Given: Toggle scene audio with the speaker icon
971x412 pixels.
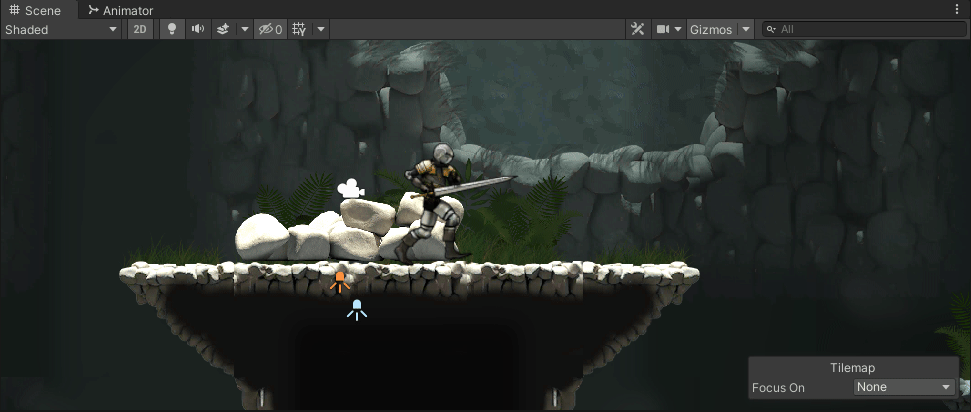Looking at the screenshot, I should pyautogui.click(x=198, y=29).
